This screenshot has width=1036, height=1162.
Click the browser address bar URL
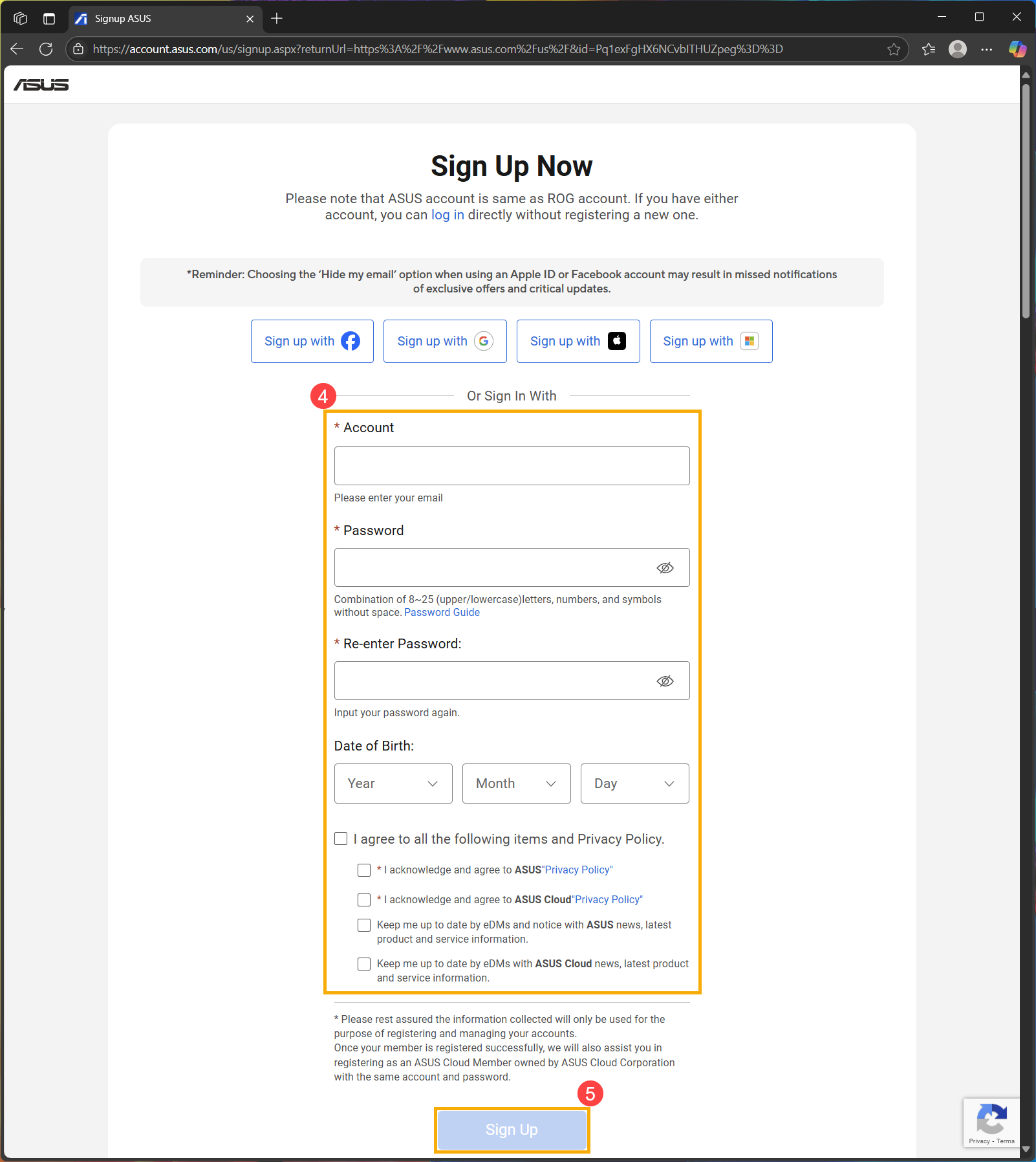click(437, 49)
